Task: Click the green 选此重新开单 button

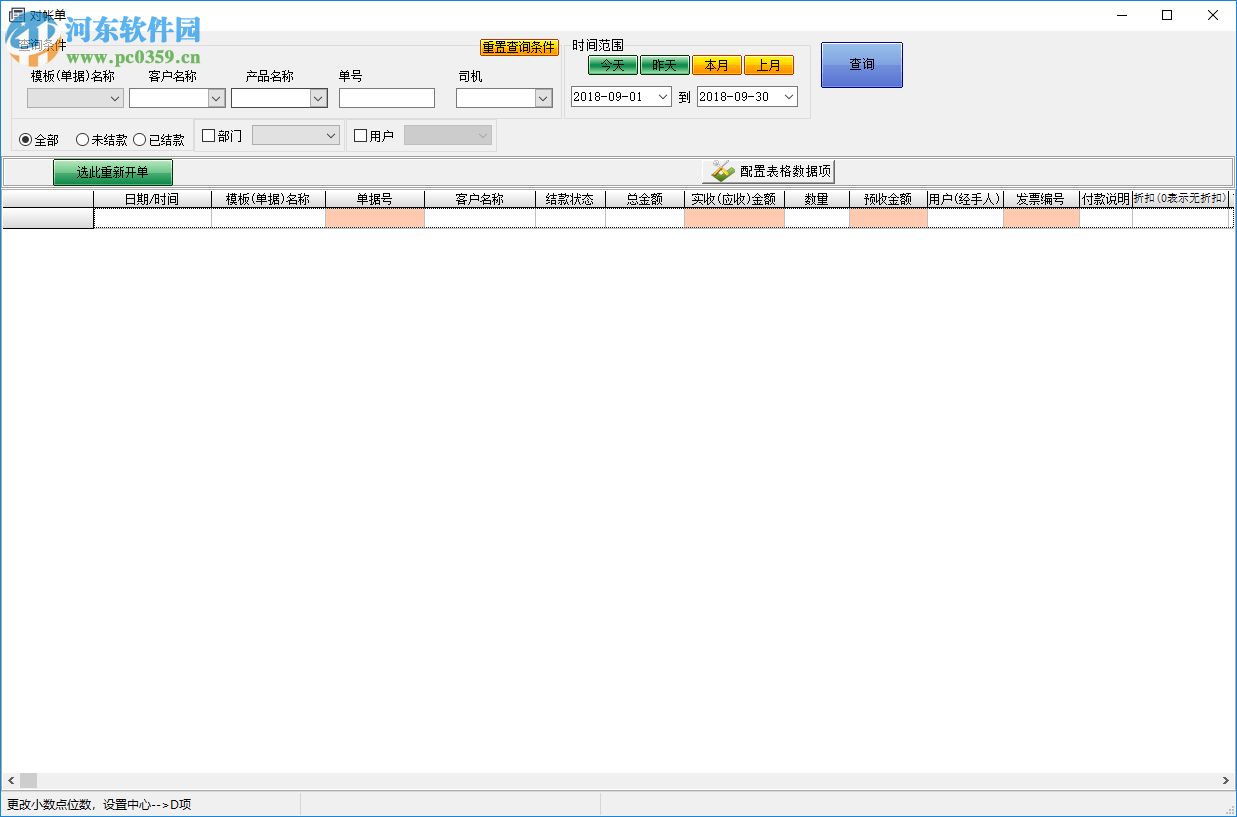Action: coord(112,172)
